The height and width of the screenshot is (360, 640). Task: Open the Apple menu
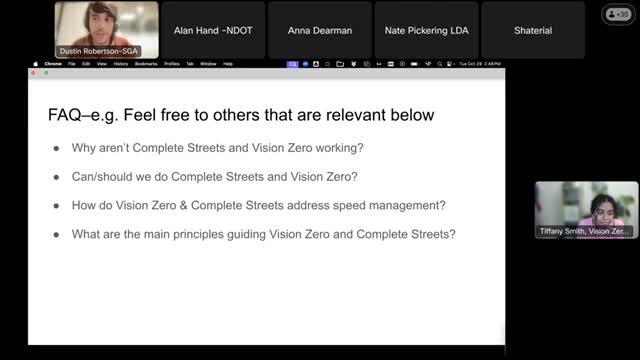pos(36,64)
